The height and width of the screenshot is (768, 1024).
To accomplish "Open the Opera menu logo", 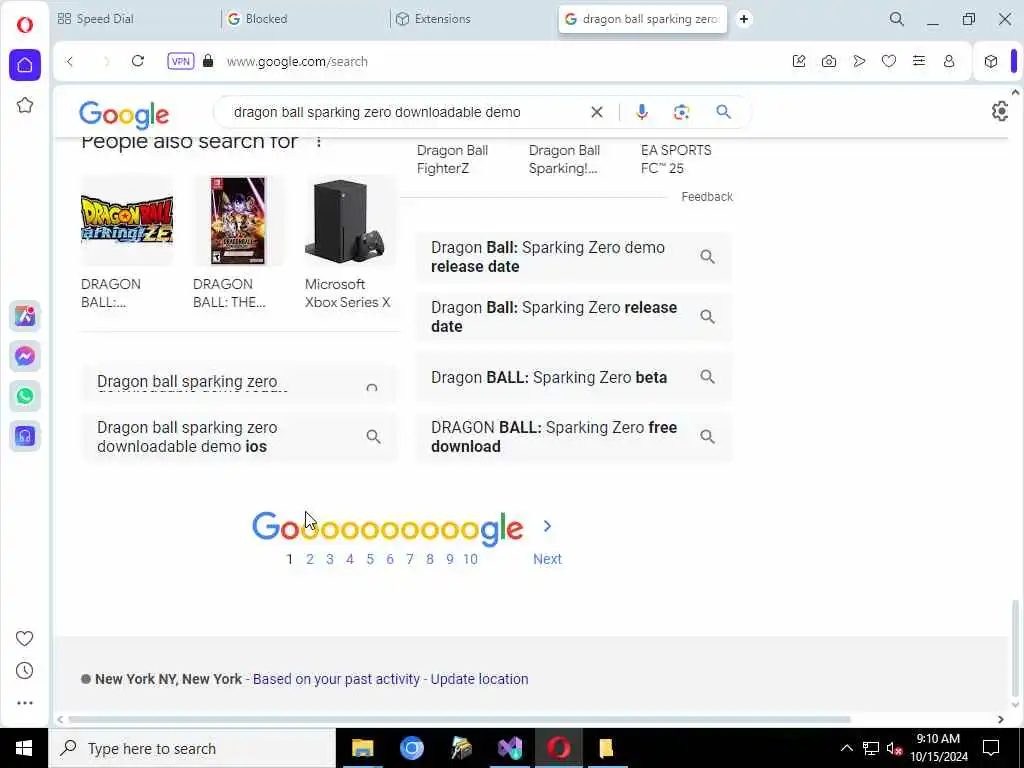I will tap(25, 25).
